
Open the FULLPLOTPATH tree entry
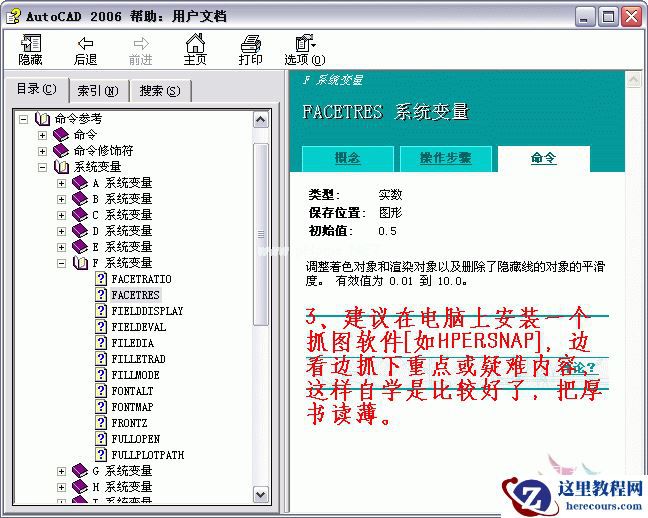148,455
